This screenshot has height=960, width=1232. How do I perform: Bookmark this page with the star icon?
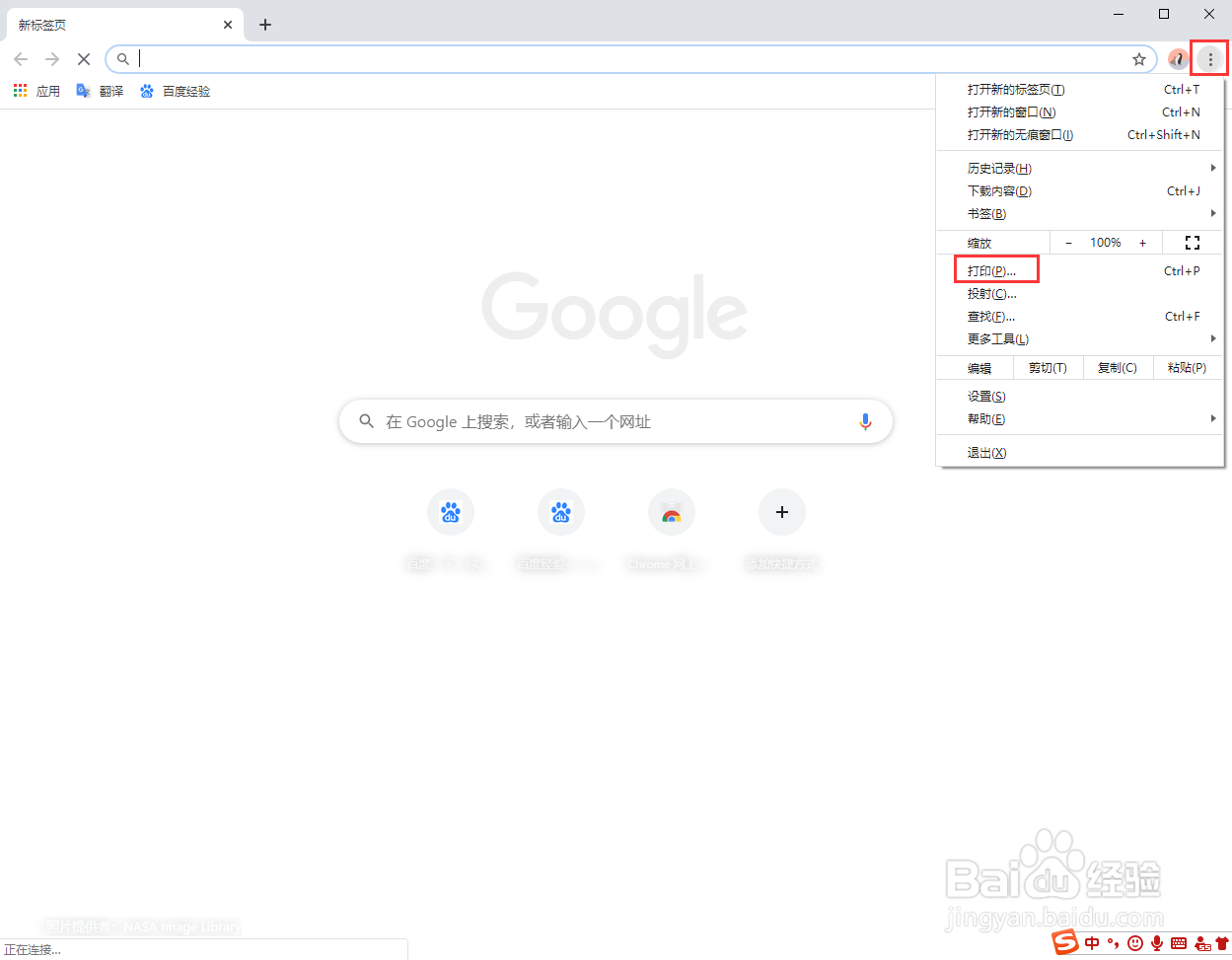[1139, 59]
